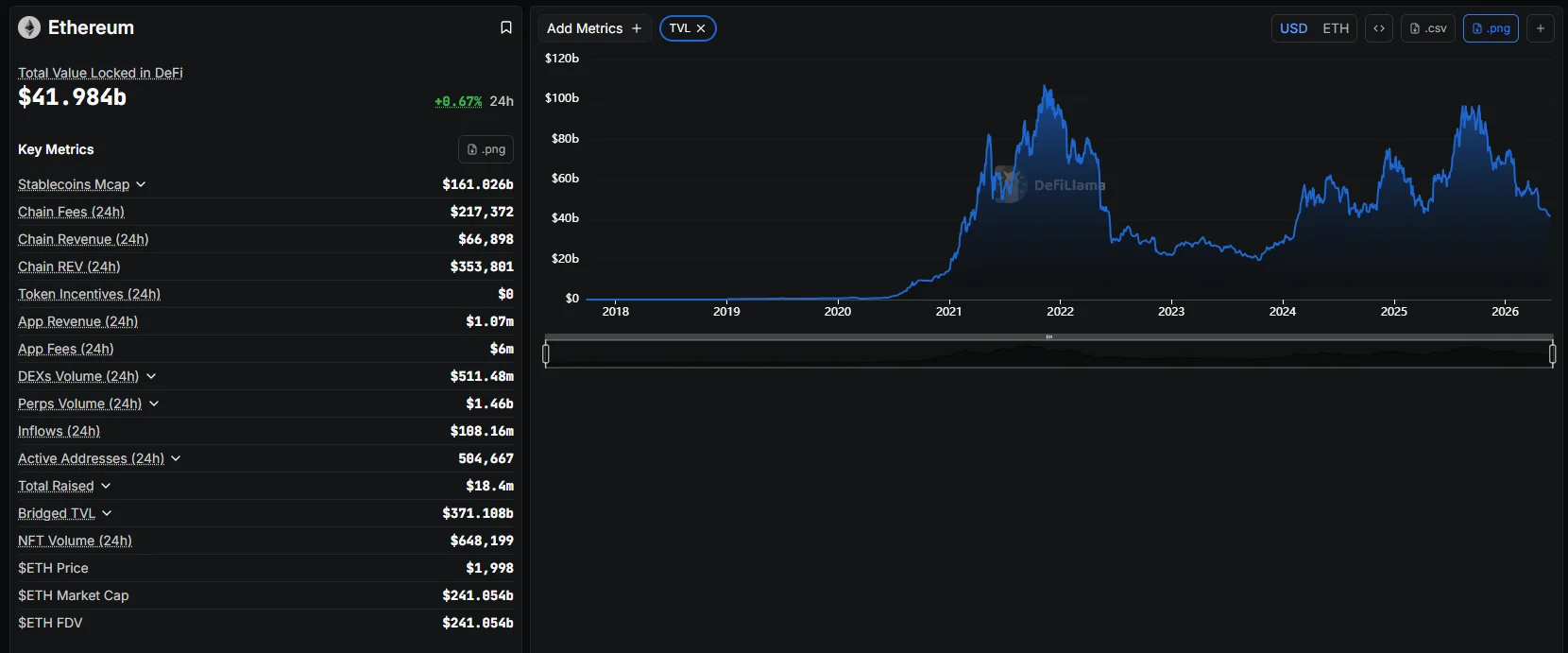Download Key Metrics as .png
The width and height of the screenshot is (1568, 653).
coord(486,149)
